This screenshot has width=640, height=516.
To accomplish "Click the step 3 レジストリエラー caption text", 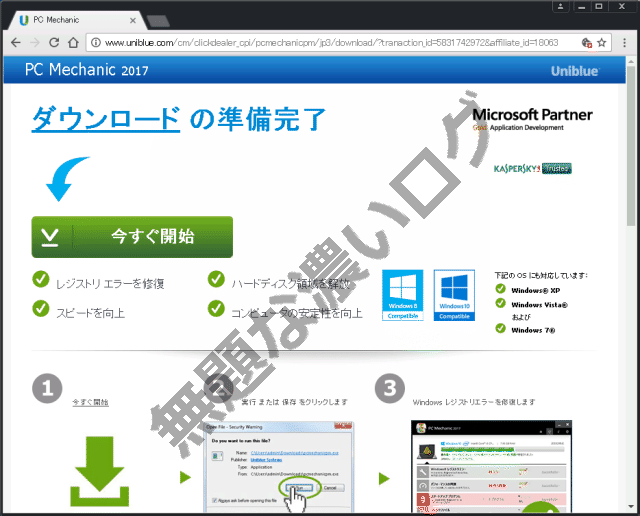I will pos(474,402).
